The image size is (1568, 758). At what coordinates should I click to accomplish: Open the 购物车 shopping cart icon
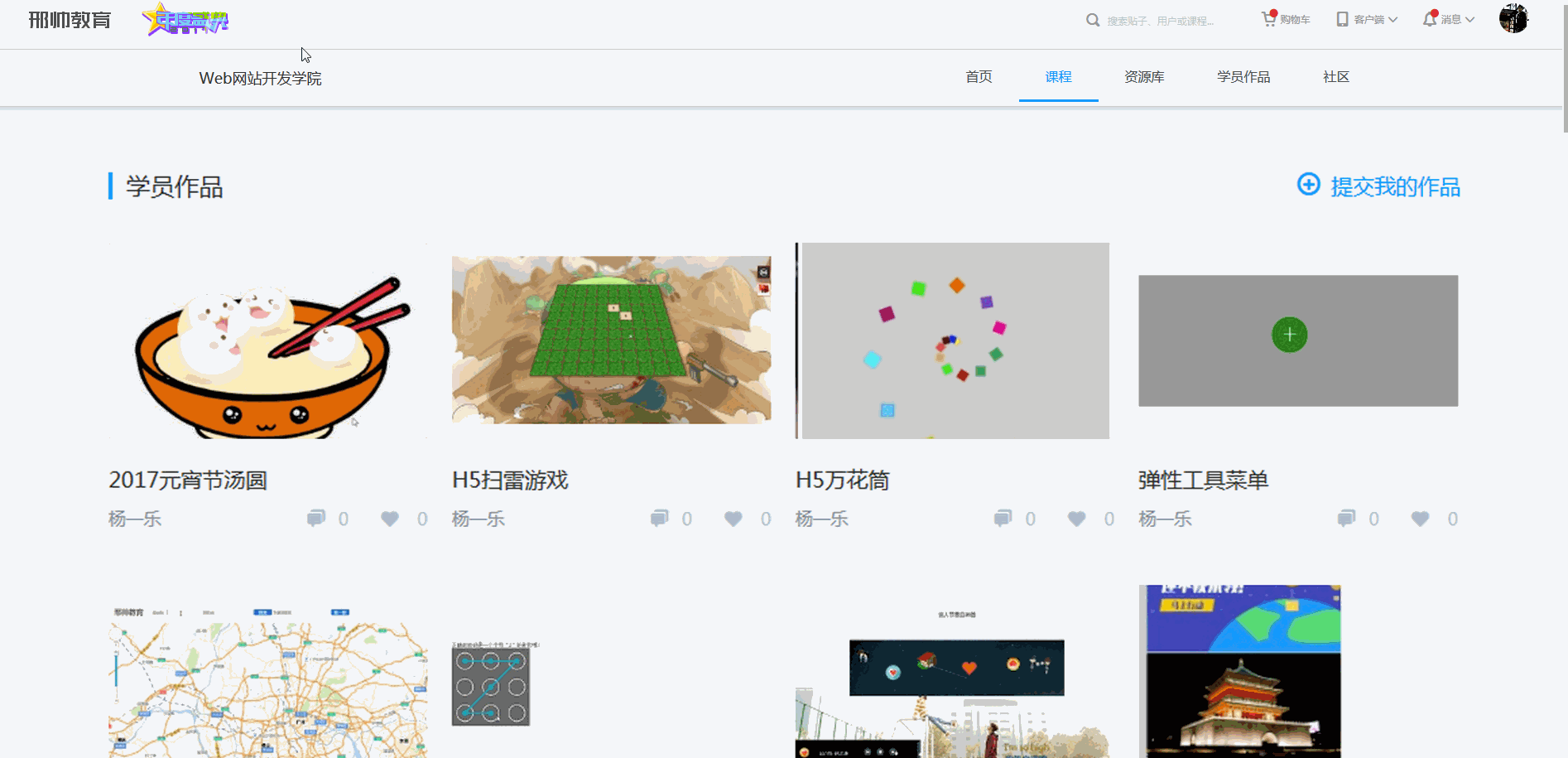pos(1269,18)
